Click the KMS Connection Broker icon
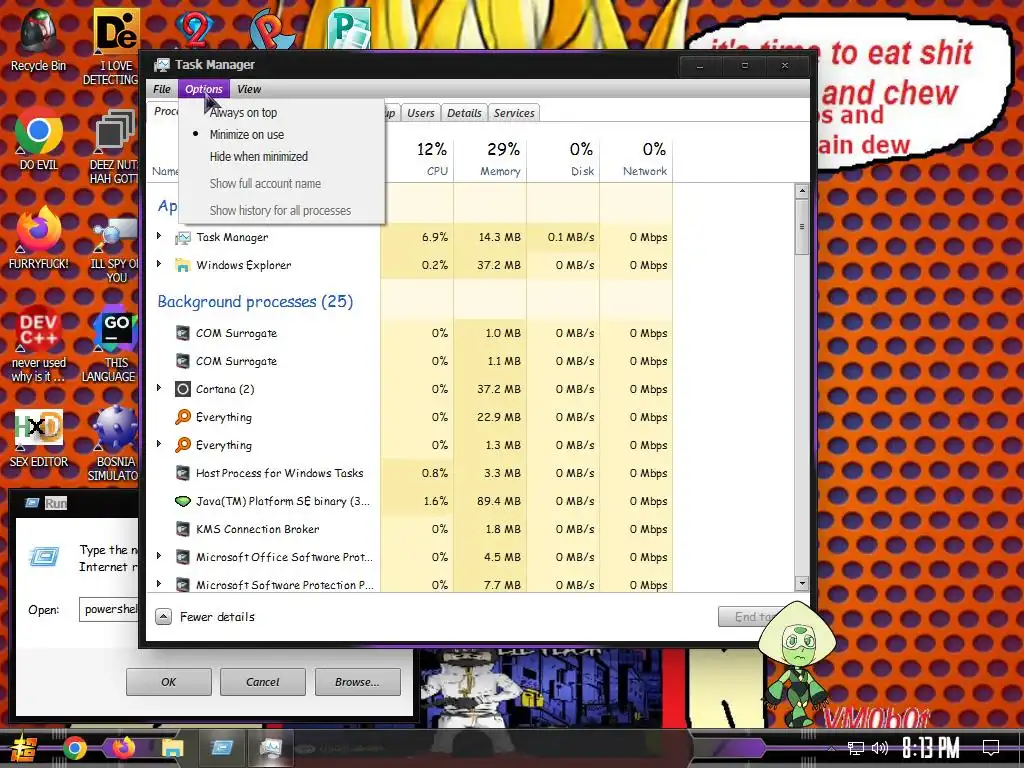The image size is (1024, 768). tap(183, 529)
